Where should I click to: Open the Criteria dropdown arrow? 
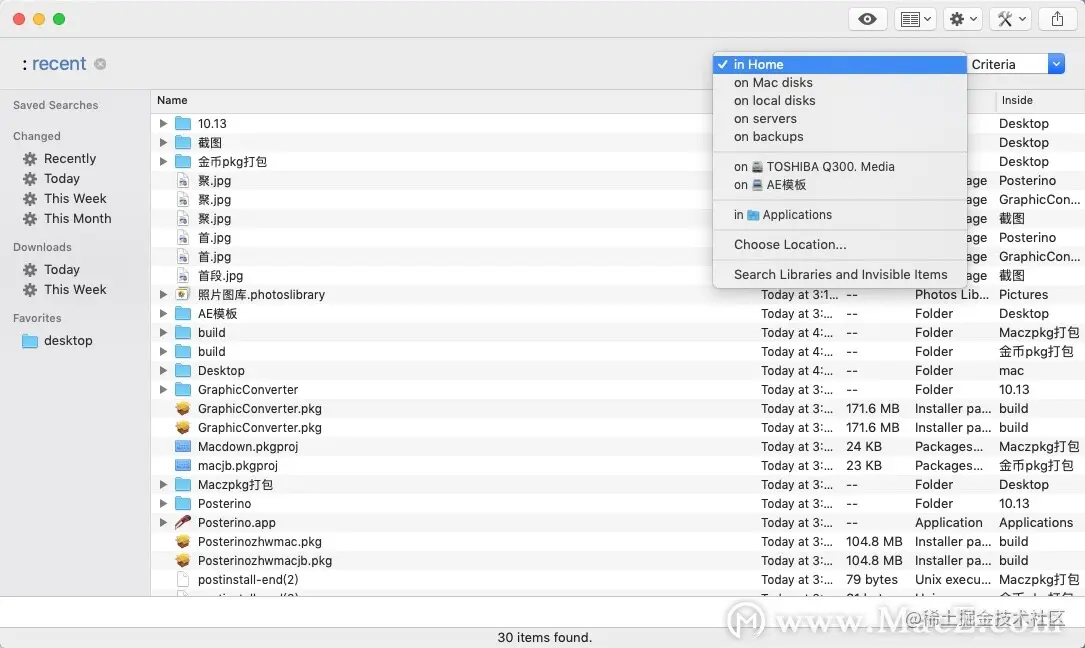click(x=1056, y=64)
